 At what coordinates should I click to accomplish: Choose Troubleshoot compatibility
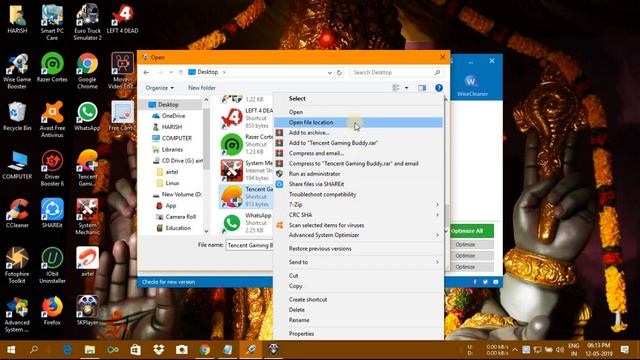pos(358,194)
